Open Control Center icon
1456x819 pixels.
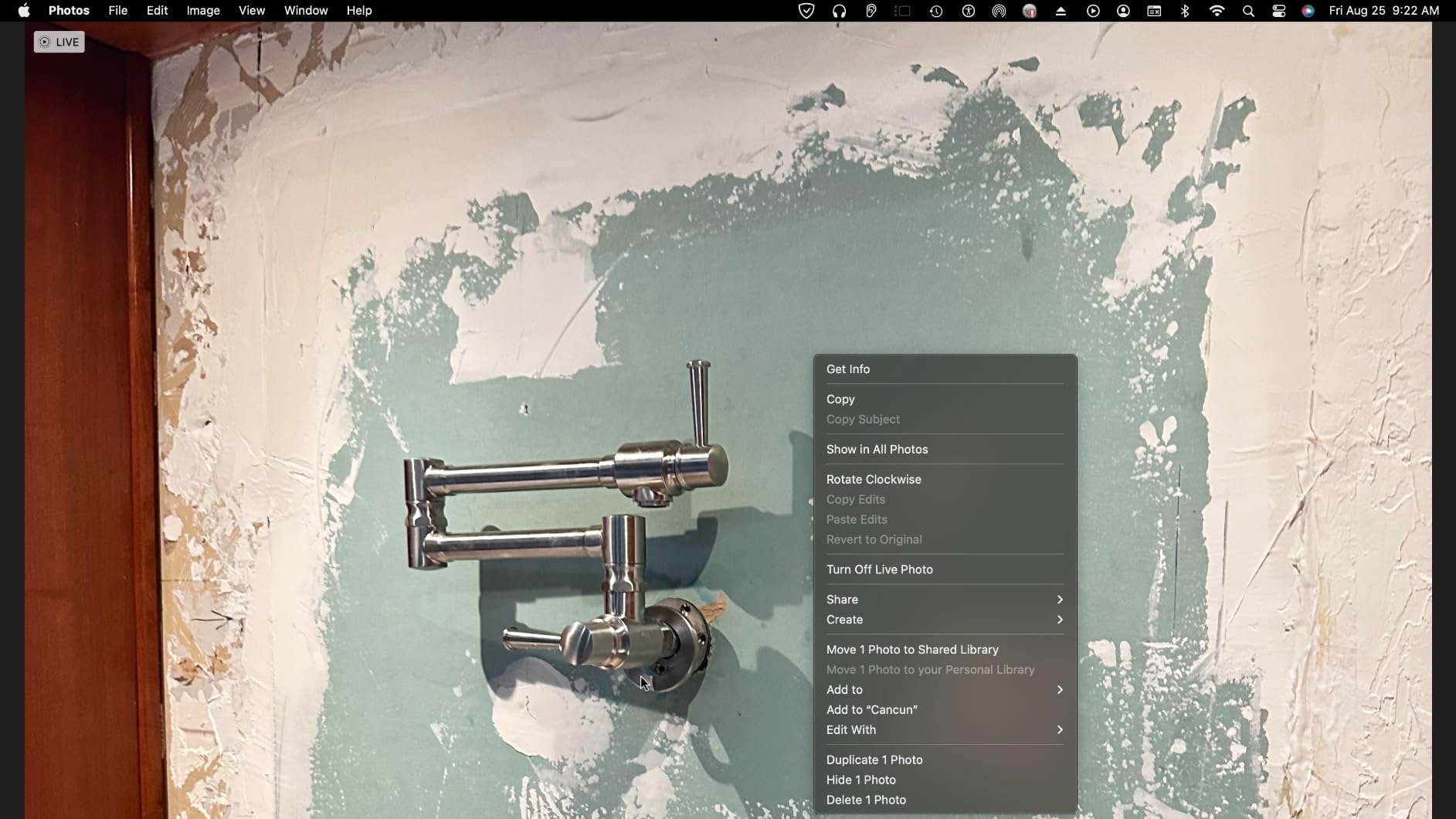[1279, 11]
